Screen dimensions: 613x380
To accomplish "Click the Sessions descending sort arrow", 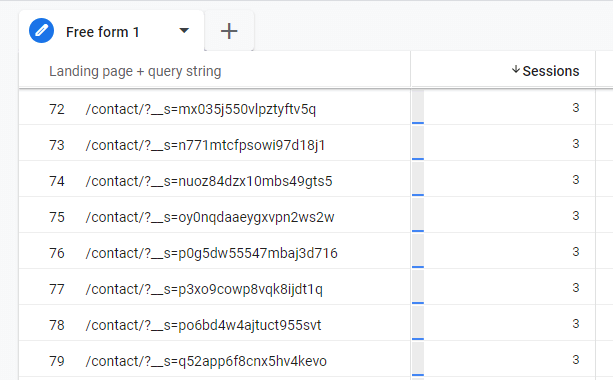I will 516,70.
